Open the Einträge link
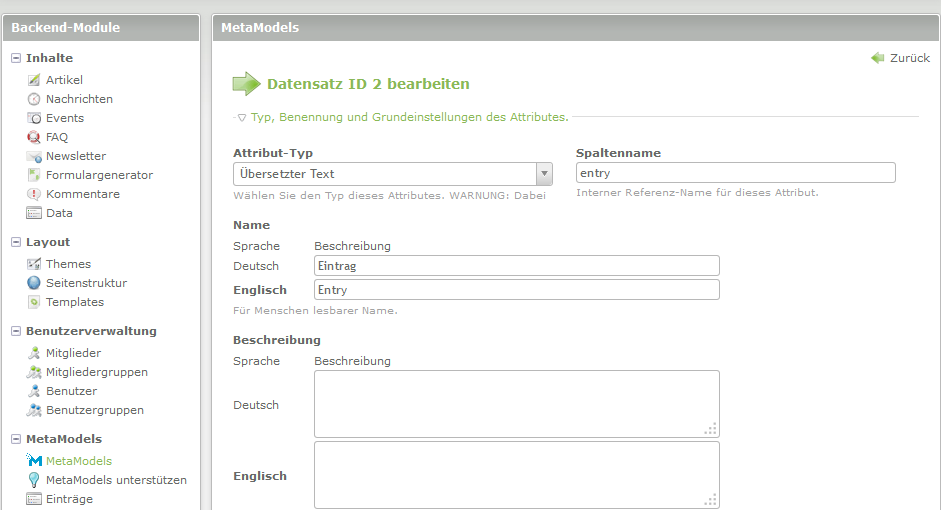The image size is (941, 510). point(69,499)
